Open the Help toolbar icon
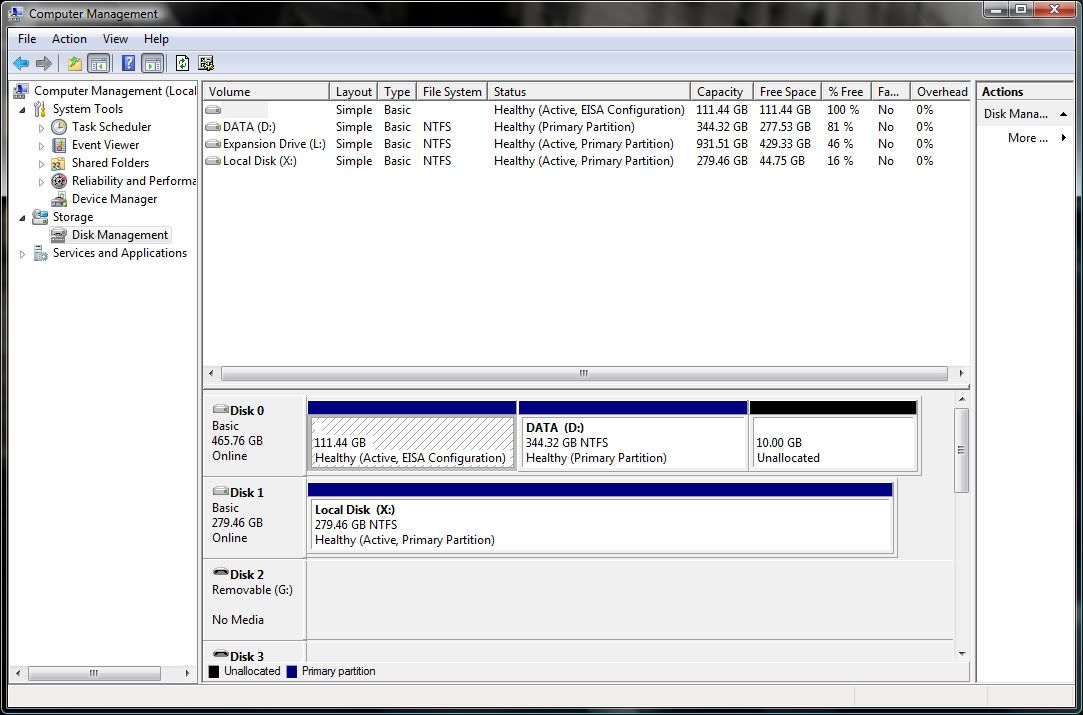The width and height of the screenshot is (1083, 715). click(x=128, y=64)
